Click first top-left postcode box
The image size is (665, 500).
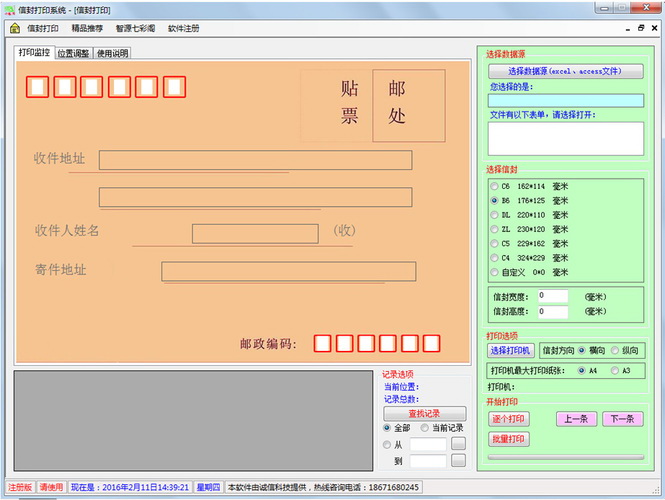(x=37, y=87)
